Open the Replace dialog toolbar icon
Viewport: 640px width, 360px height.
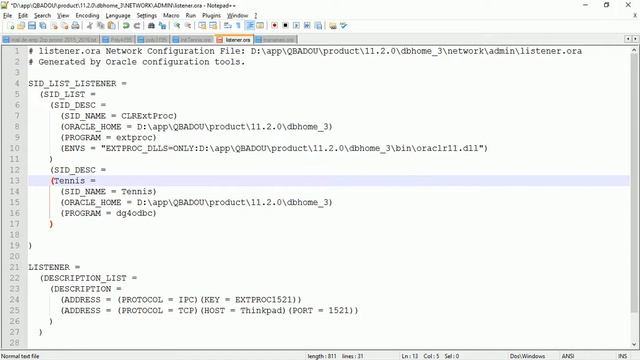pyautogui.click(x=162, y=26)
